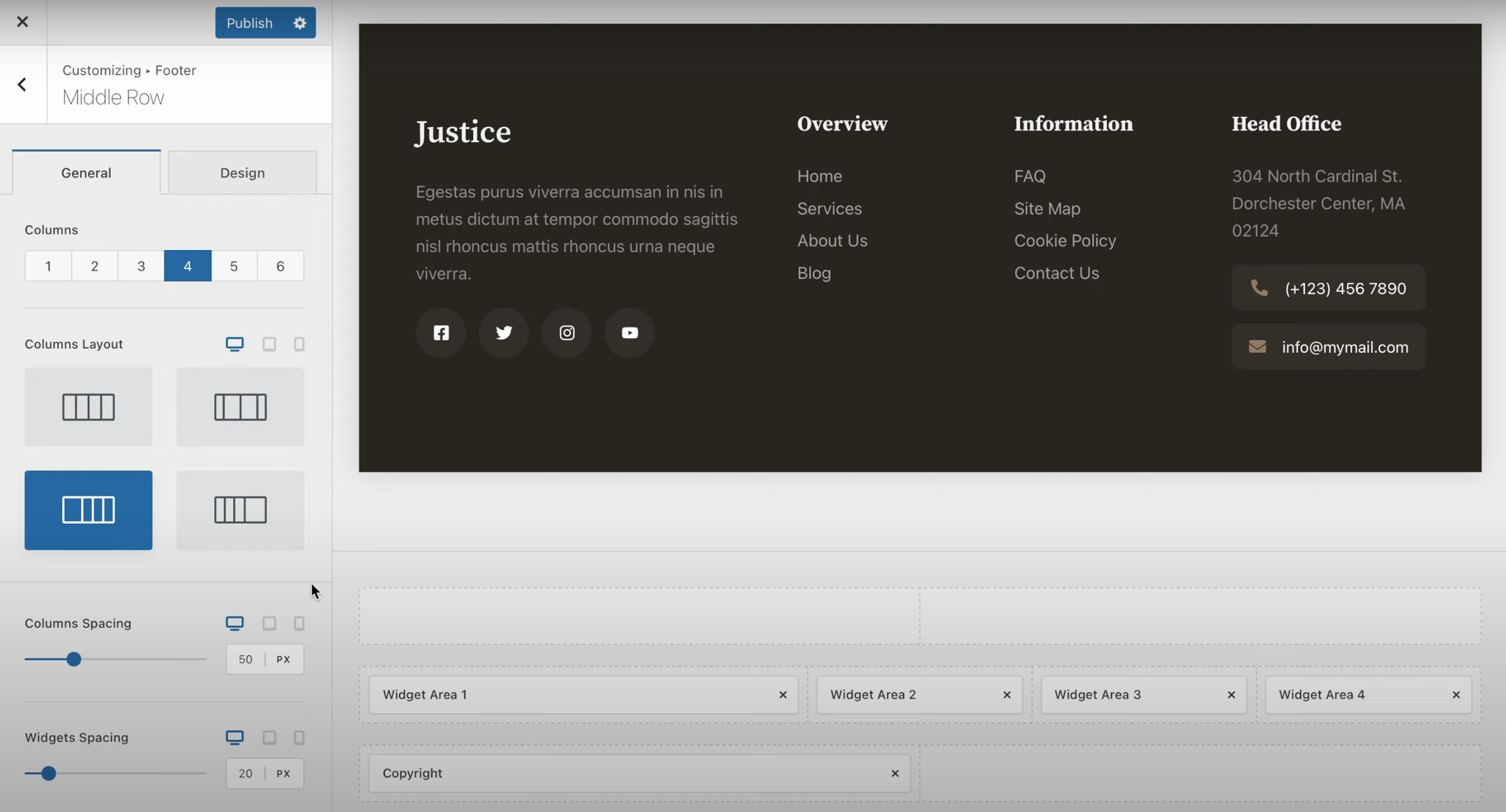
Task: Switch to the Design tab
Action: point(242,172)
